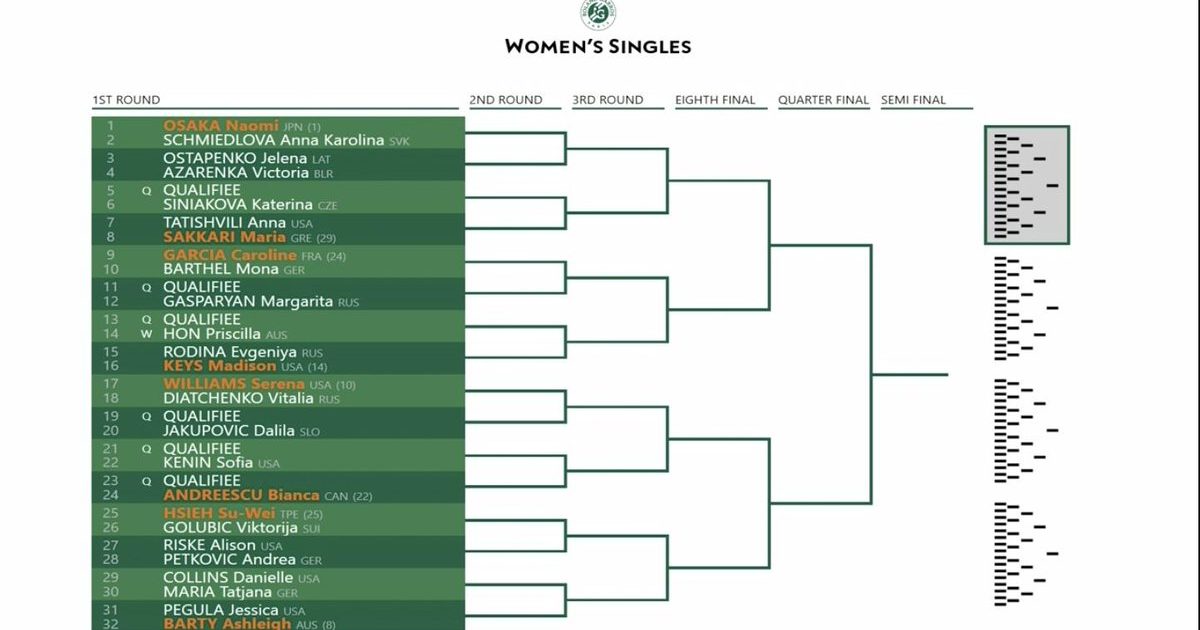
Task: Open ANDREESCU Bianca player entry
Action: click(242, 495)
